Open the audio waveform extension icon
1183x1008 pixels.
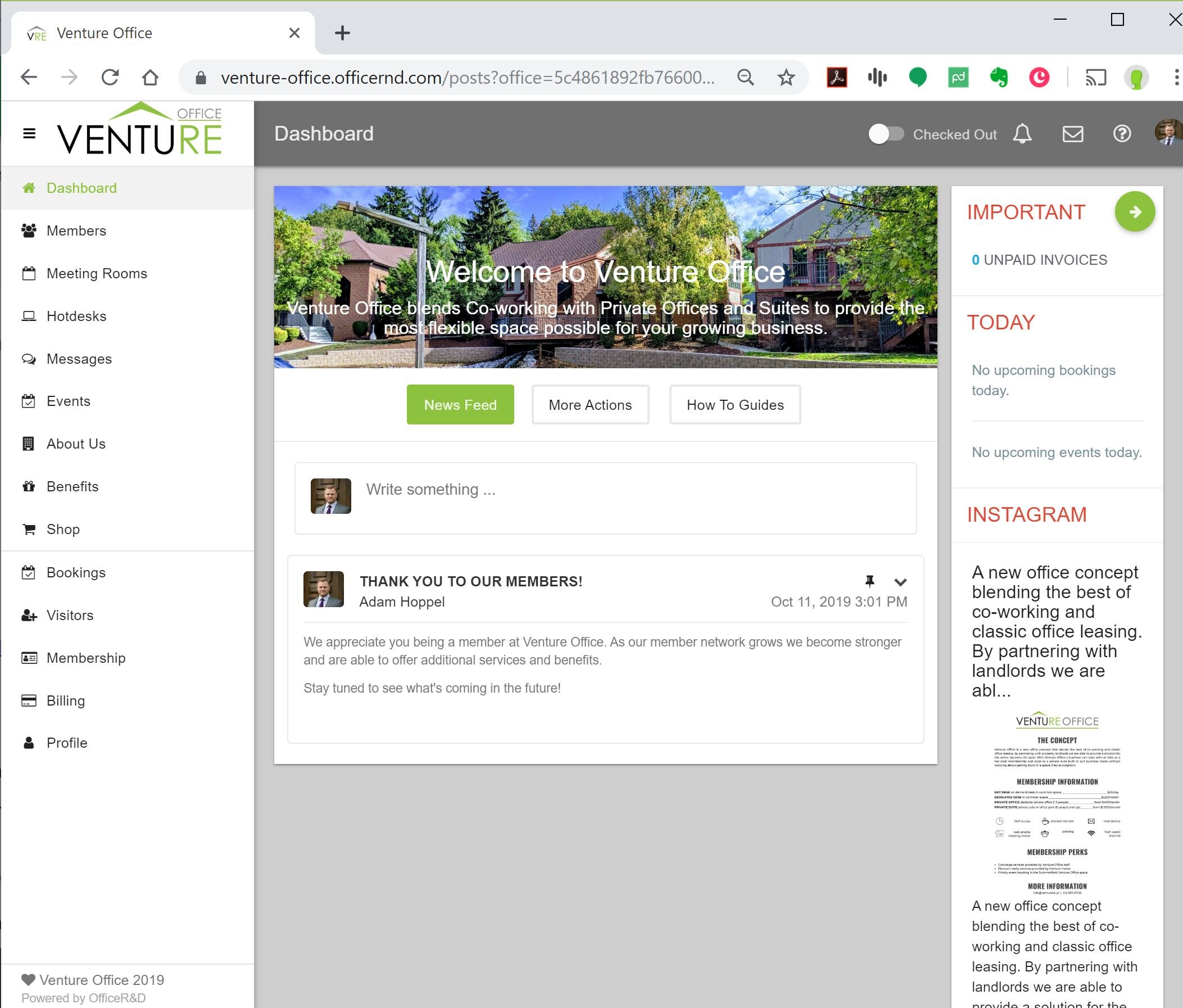tap(877, 77)
